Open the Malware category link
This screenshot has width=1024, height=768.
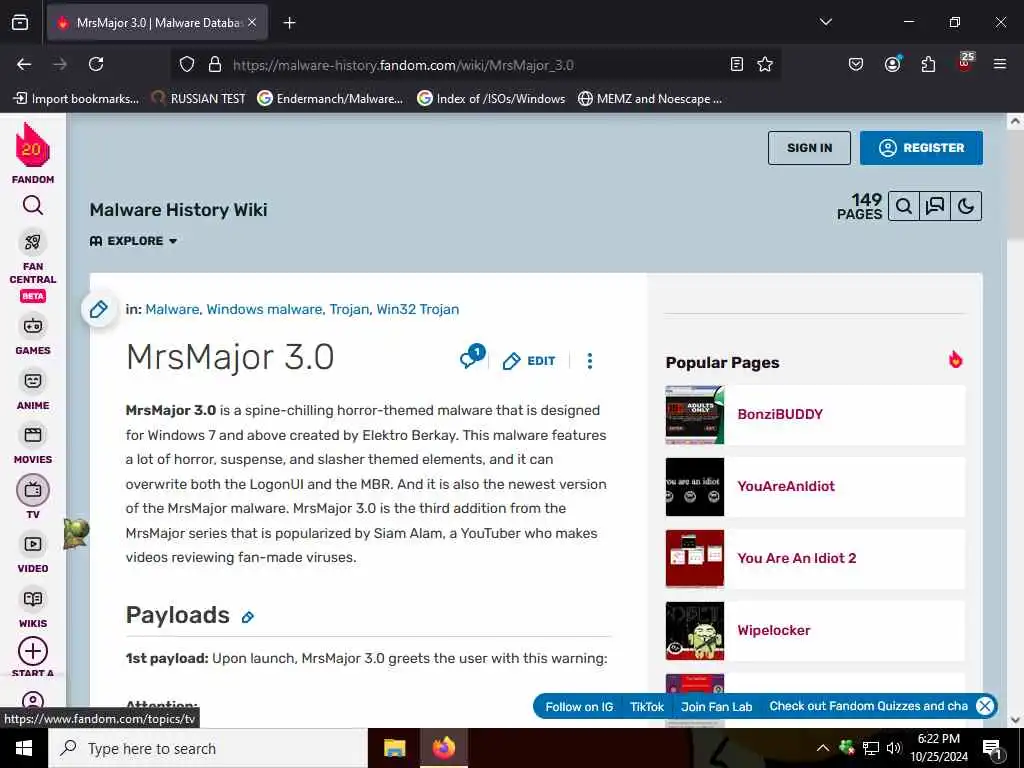coord(172,309)
